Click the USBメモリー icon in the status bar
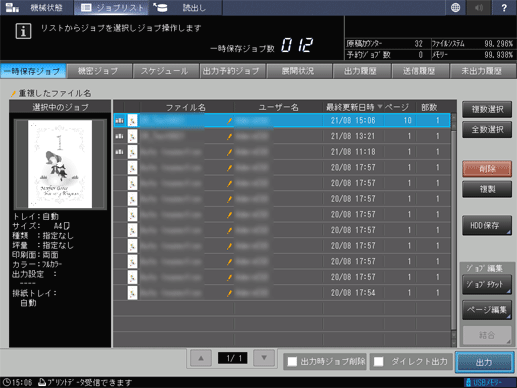517x388 pixels. (x=468, y=382)
